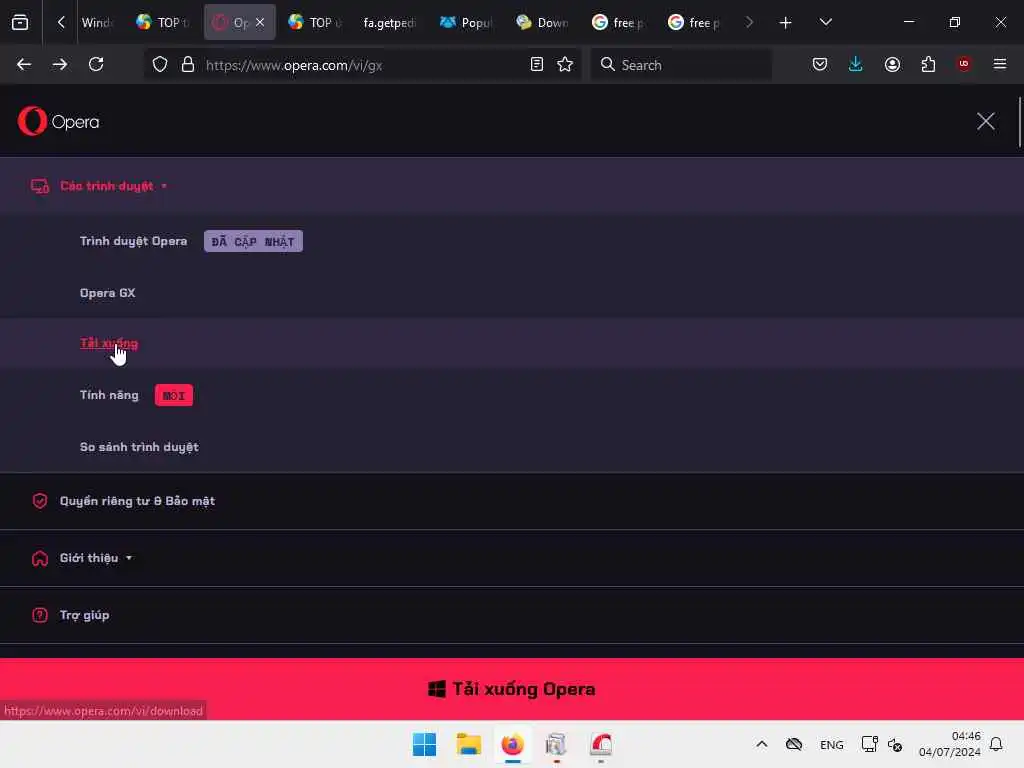Image resolution: width=1024 pixels, height=768 pixels.
Task: Switch to the first 'TOP' tab
Action: 161,22
